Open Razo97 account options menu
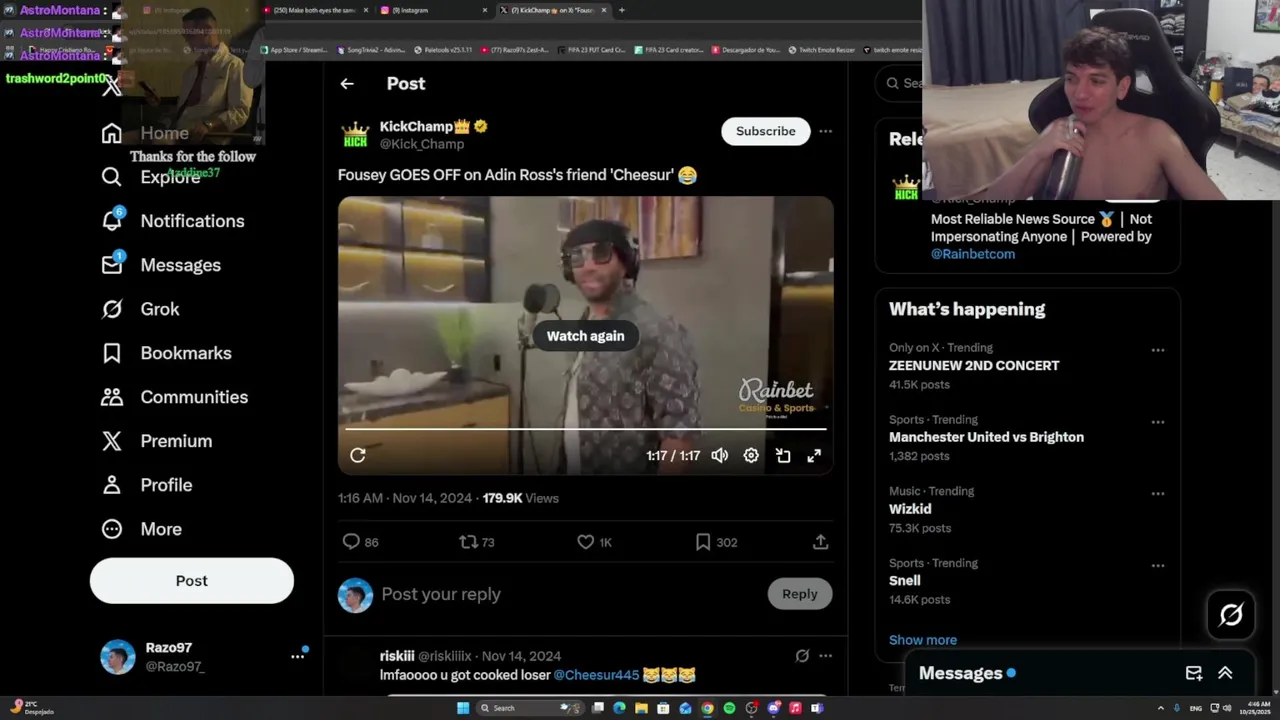Viewport: 1280px width, 720px height. click(297, 656)
